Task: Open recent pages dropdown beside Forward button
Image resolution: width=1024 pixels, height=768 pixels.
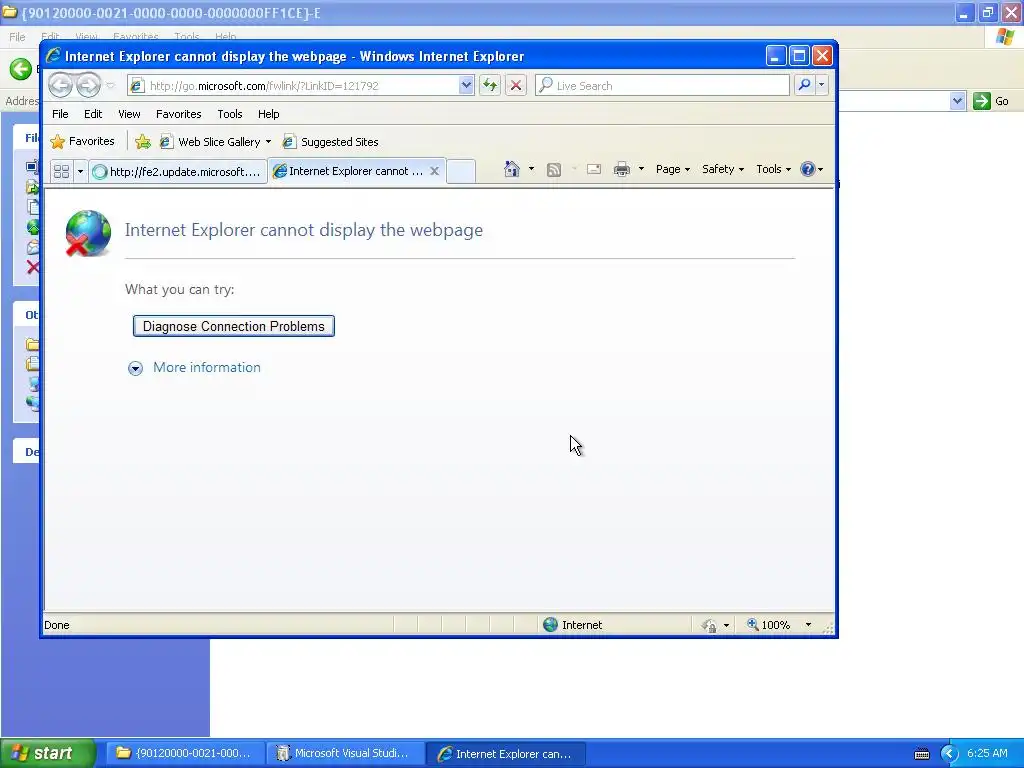Action: [110, 86]
